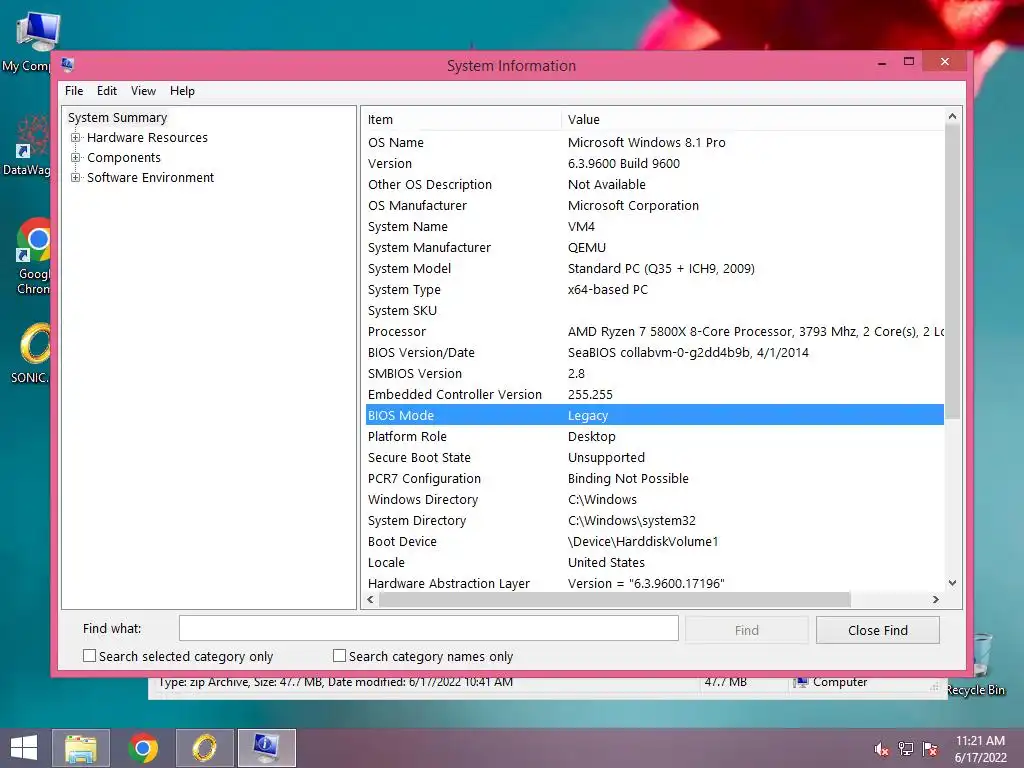Close the System Information window
Viewport: 1024px width, 768px height.
point(944,61)
